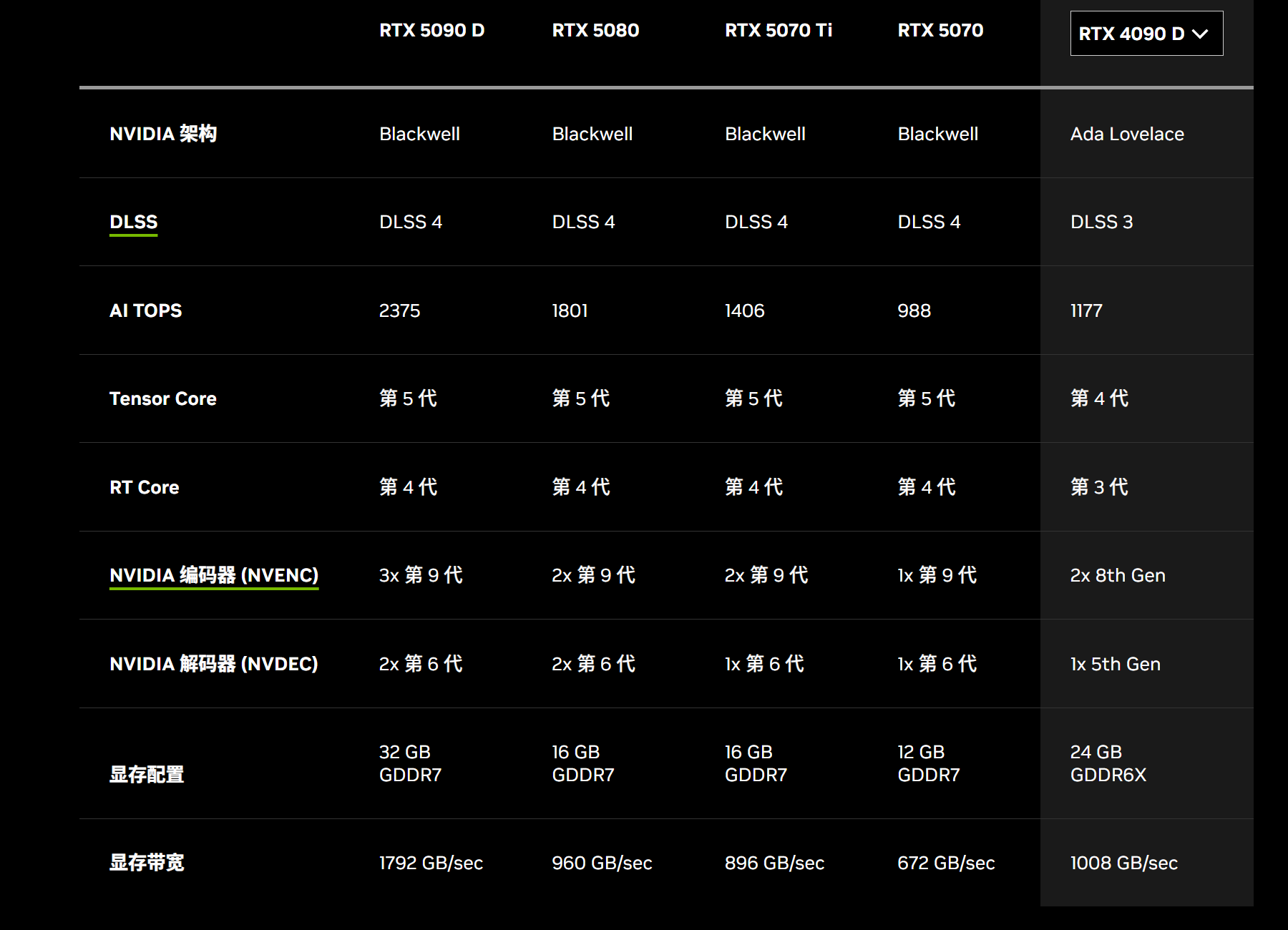This screenshot has height=930, width=1288.
Task: Click the AI TOPS value 1406
Action: (745, 310)
